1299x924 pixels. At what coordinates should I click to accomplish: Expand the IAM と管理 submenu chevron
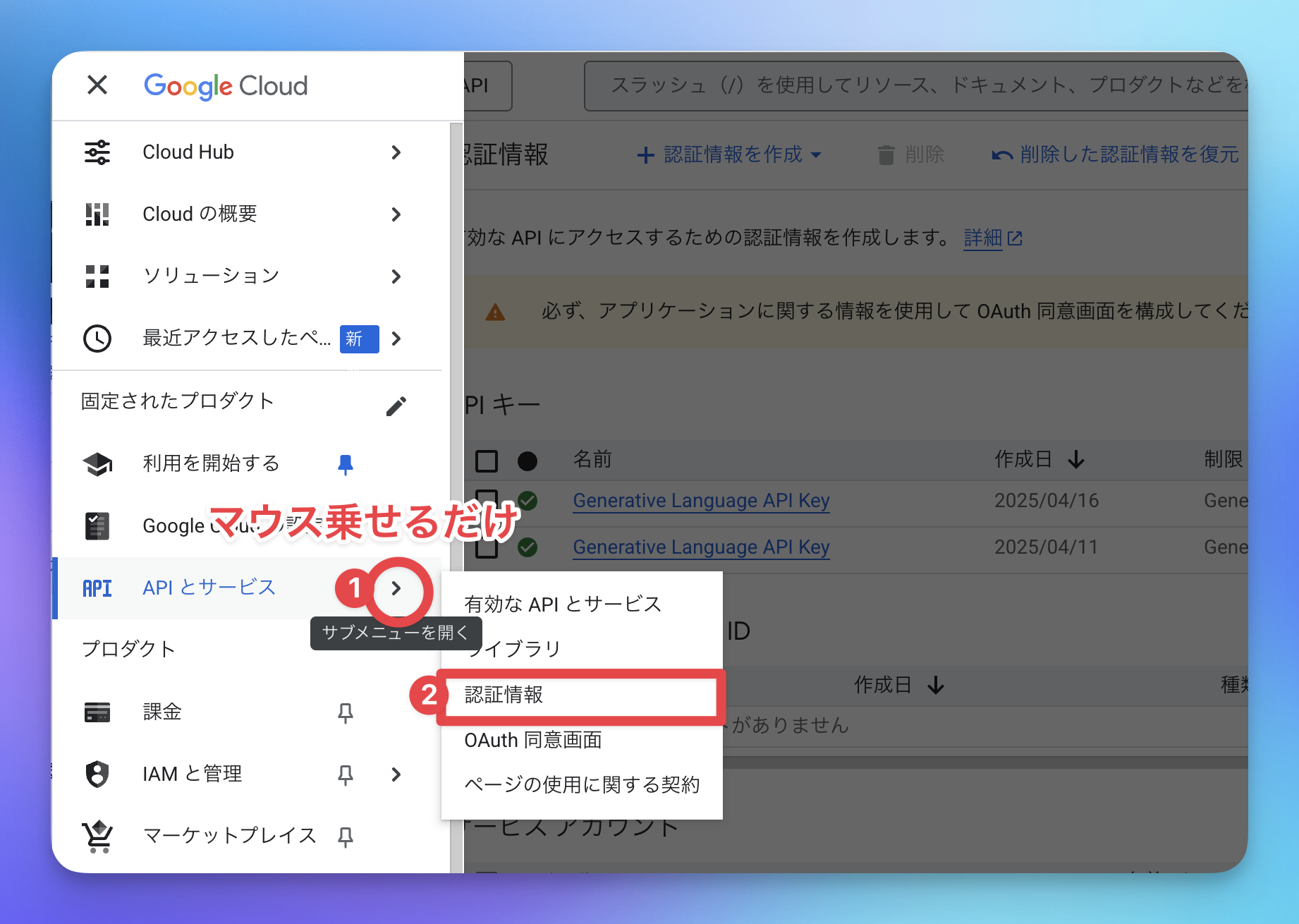pos(396,774)
